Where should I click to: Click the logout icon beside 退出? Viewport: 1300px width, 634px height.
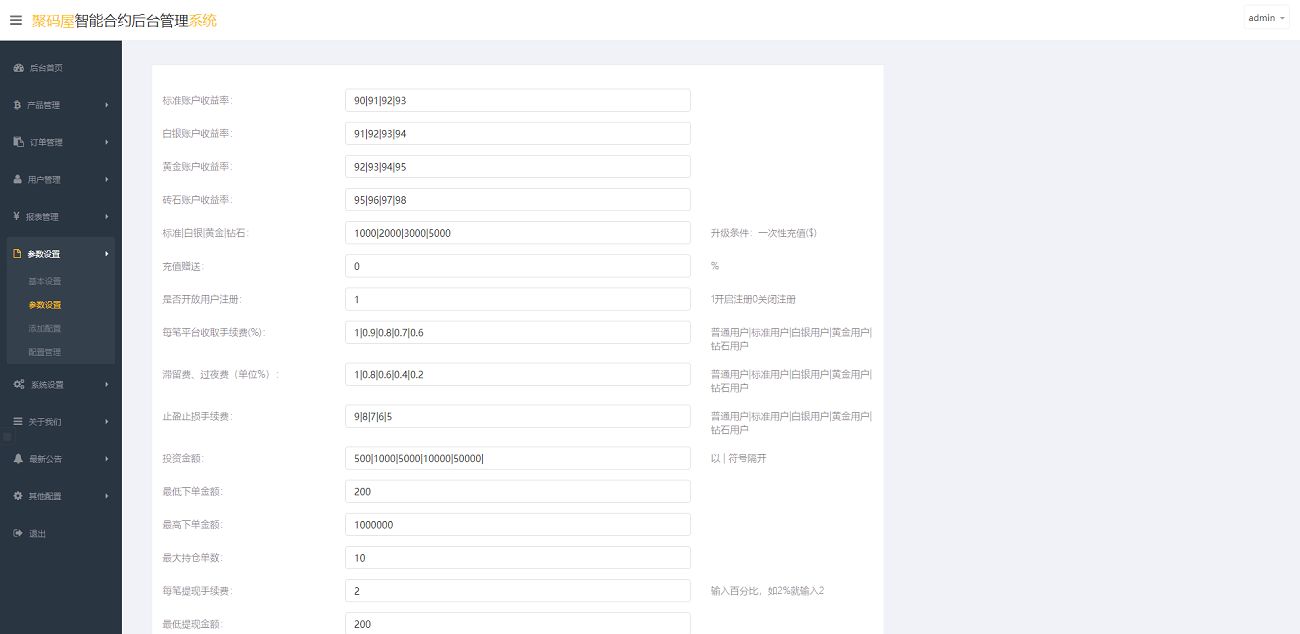(18, 533)
